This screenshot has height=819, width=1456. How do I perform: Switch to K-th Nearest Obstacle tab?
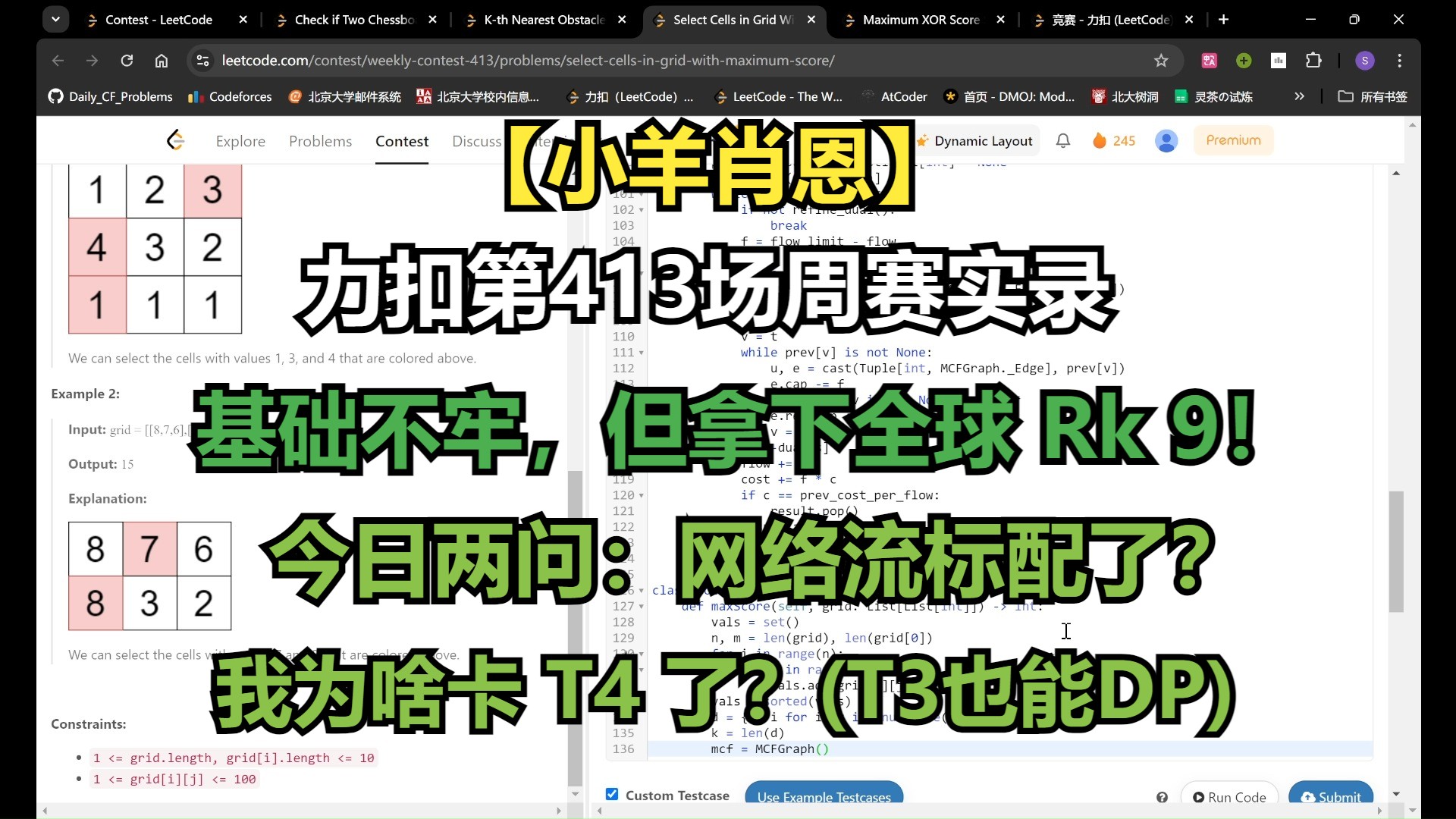[543, 20]
